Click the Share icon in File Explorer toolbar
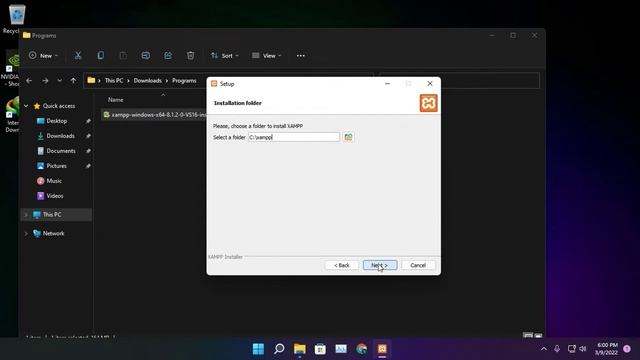This screenshot has width=640, height=360. point(168,56)
